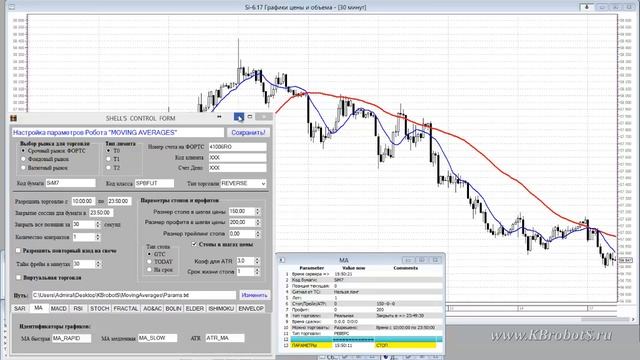Switch to the ENVELOP tab
Viewport: 640px width, 360px height.
[251, 309]
